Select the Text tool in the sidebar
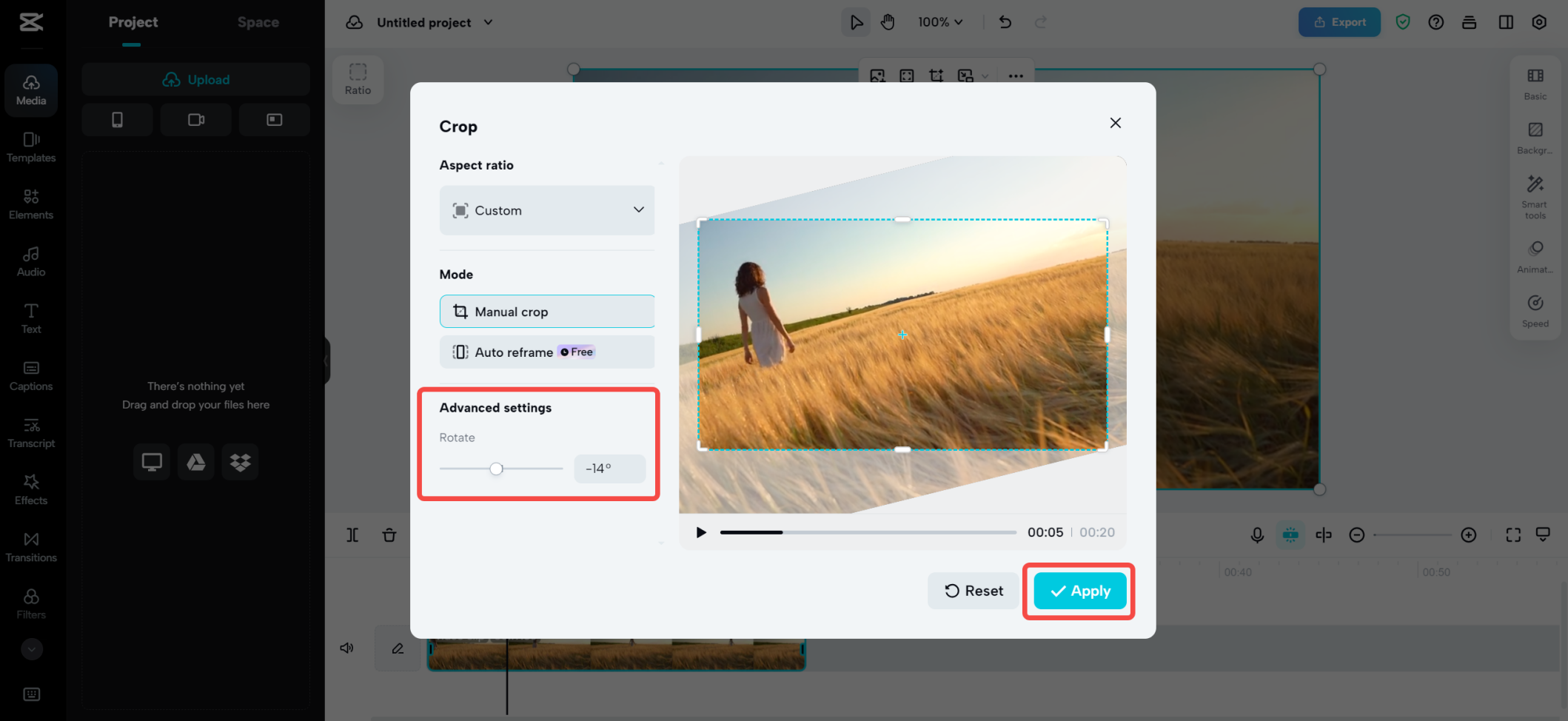Screen dimensions: 1568x721 [x=31, y=317]
